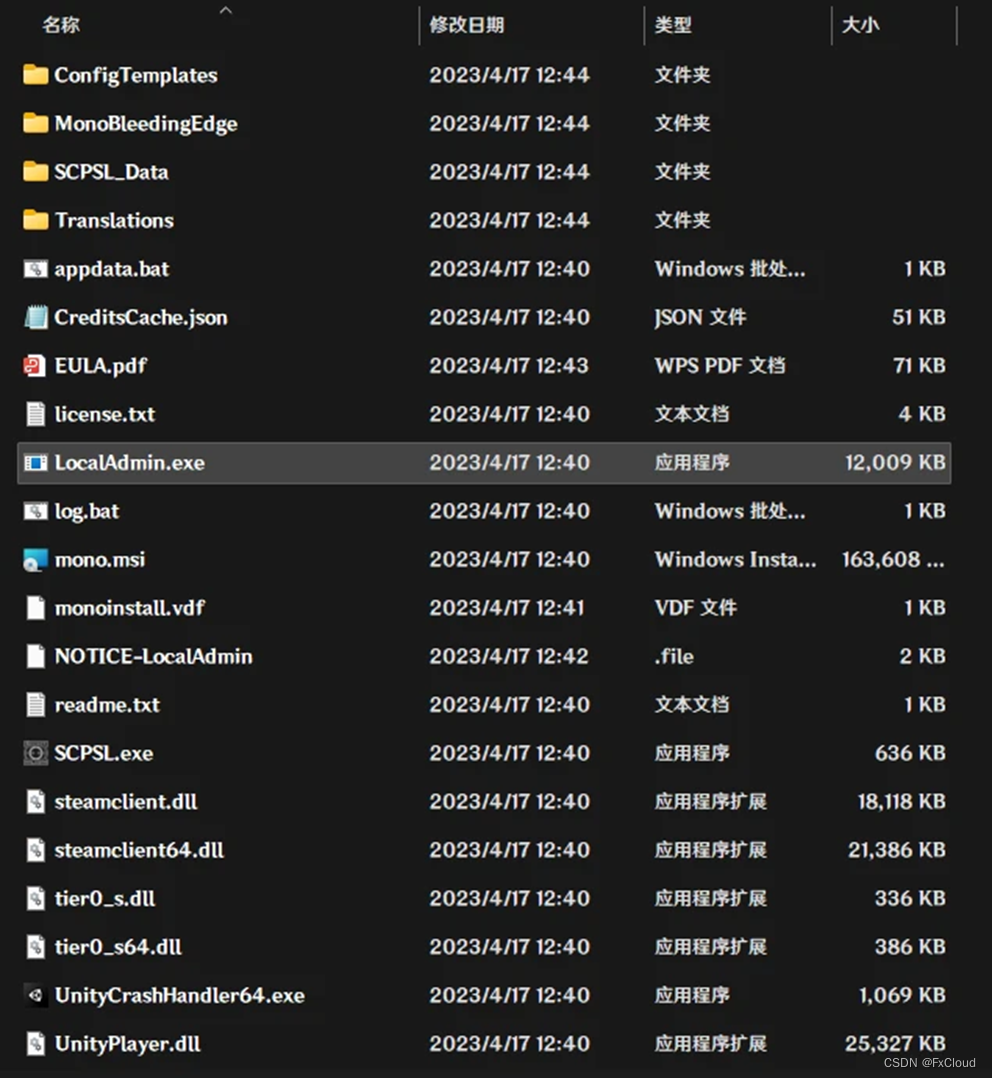Click the CreditsCache.json notepad icon
Image resolution: width=992 pixels, height=1078 pixels.
coord(35,317)
